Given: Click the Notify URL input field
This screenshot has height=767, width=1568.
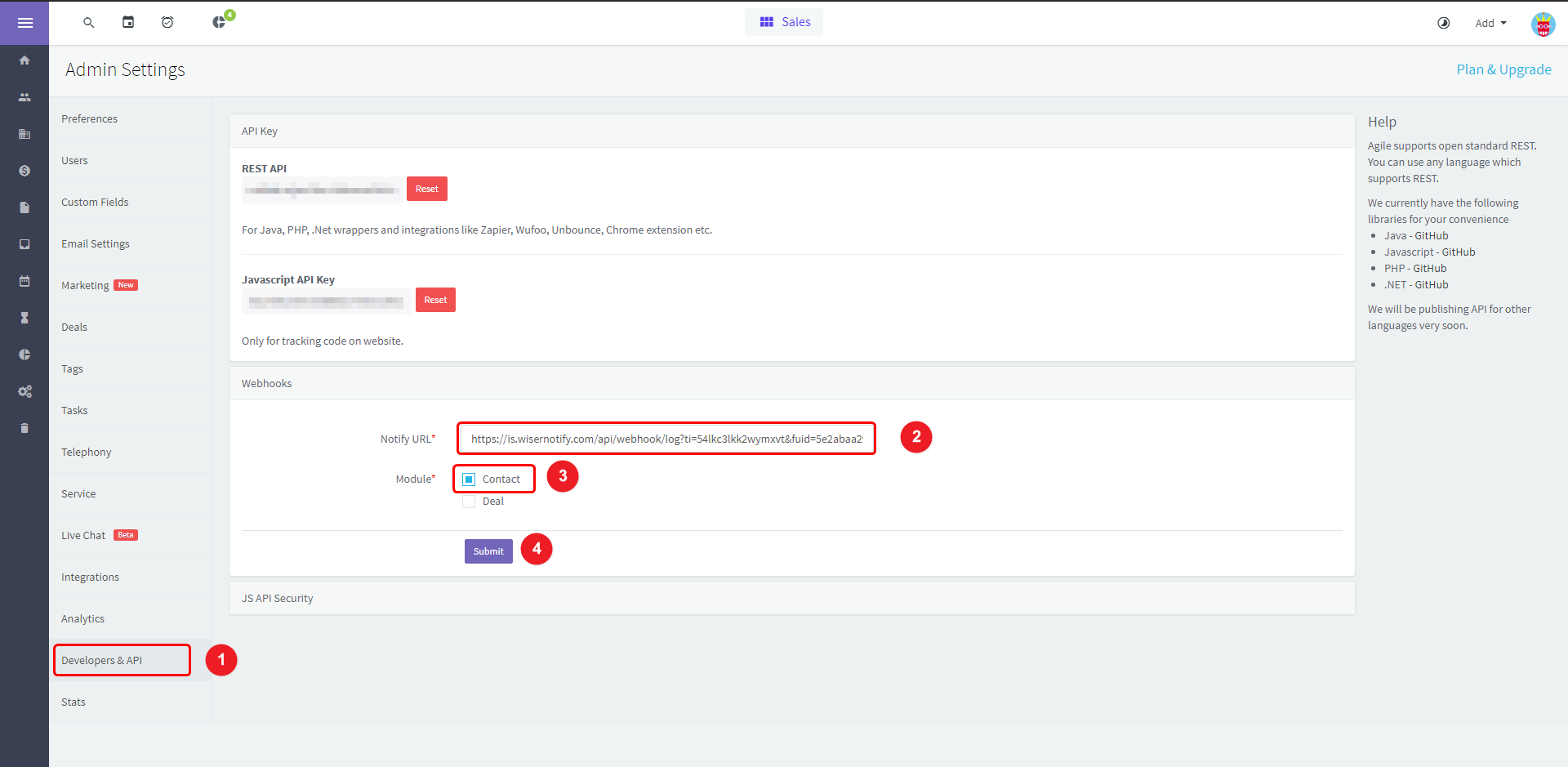Looking at the screenshot, I should tap(666, 439).
